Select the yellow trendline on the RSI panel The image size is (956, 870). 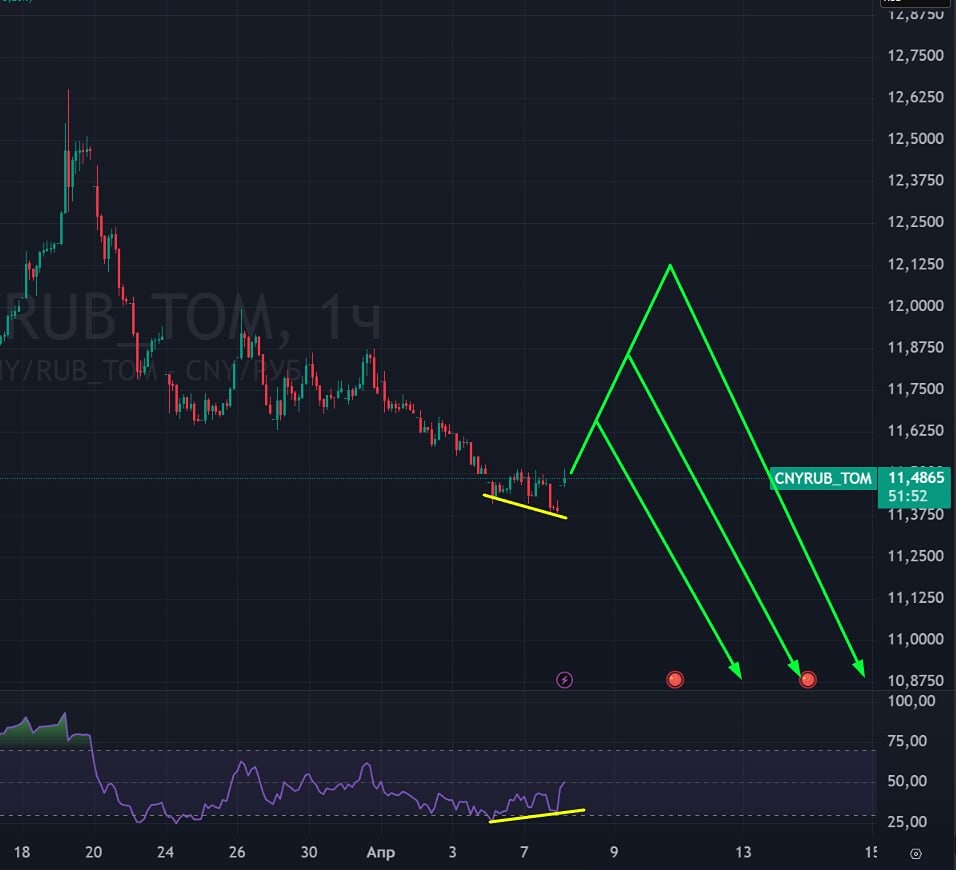(535, 814)
